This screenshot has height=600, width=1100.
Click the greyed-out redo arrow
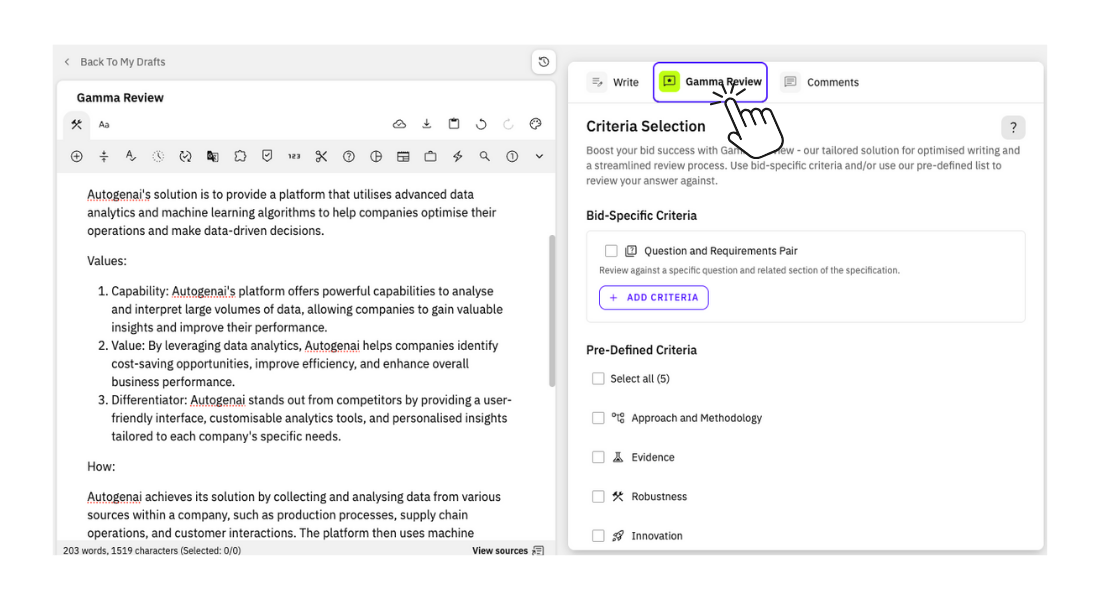[508, 124]
